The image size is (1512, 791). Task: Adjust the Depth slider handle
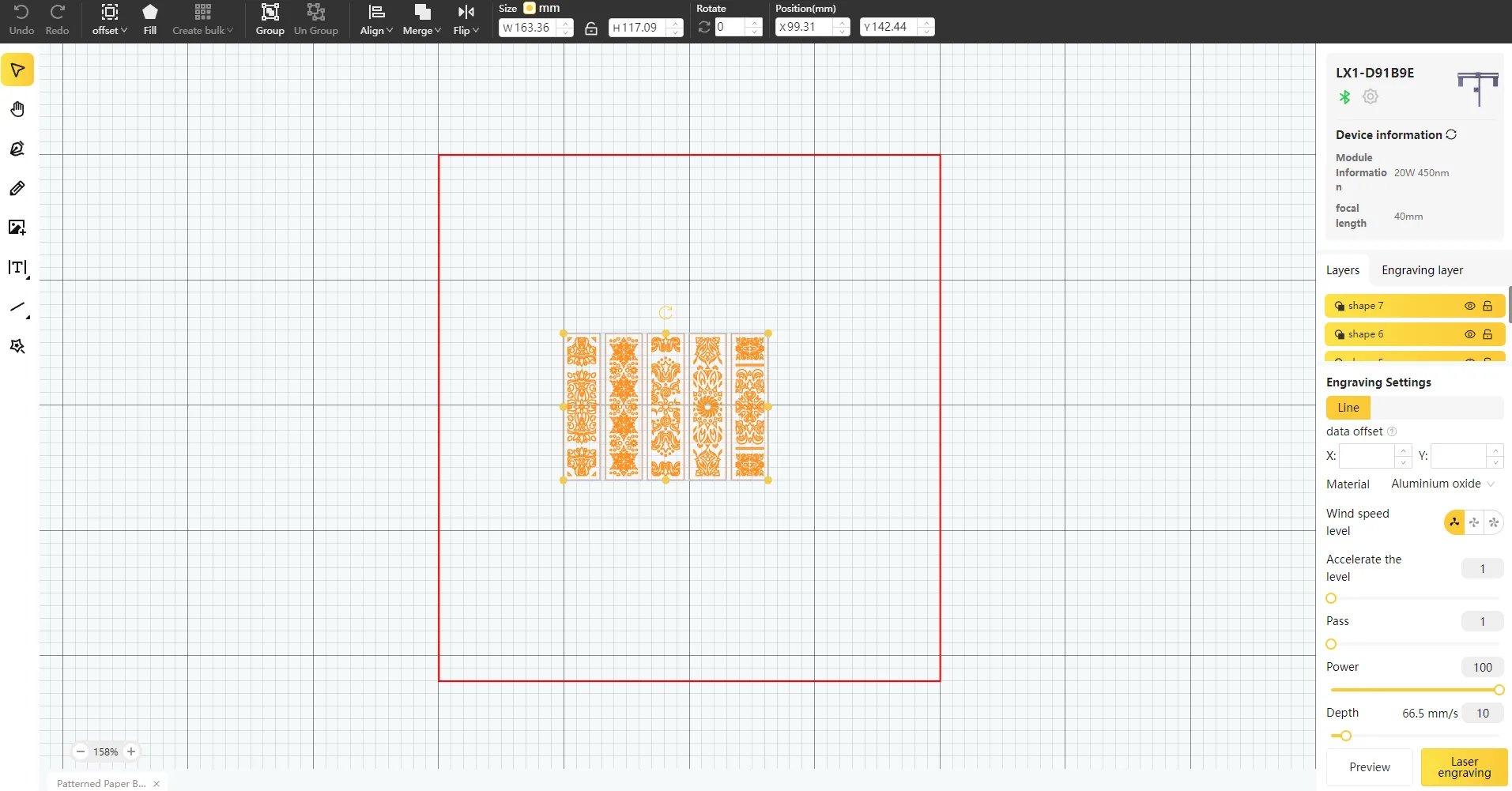click(x=1345, y=736)
